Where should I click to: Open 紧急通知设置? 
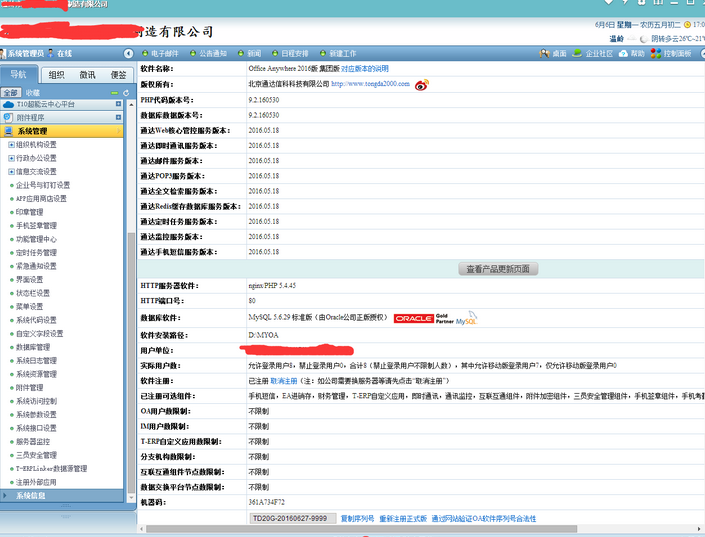pos(36,266)
